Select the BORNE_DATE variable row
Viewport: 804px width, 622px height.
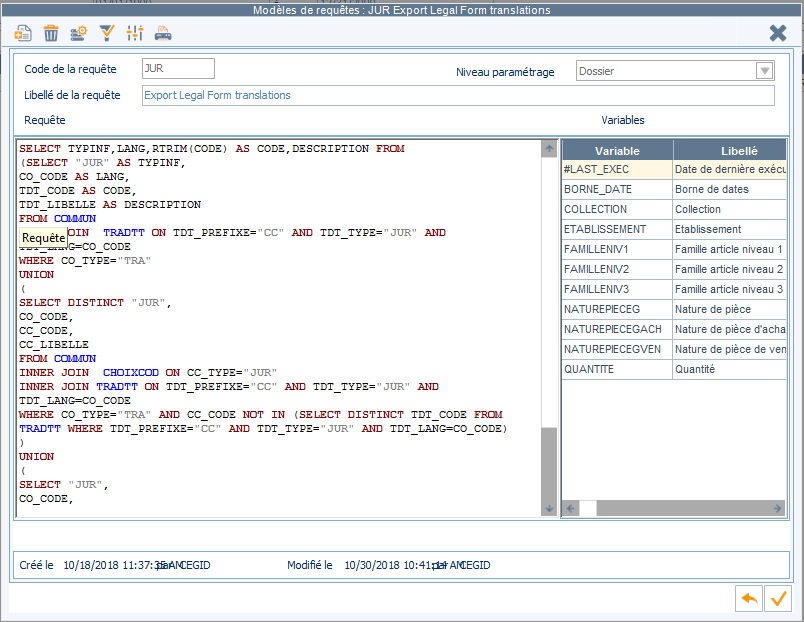click(674, 189)
